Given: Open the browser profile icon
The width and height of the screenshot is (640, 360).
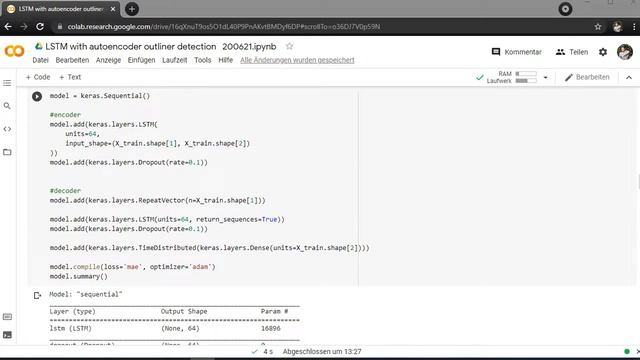Looking at the screenshot, I should pos(617,27).
